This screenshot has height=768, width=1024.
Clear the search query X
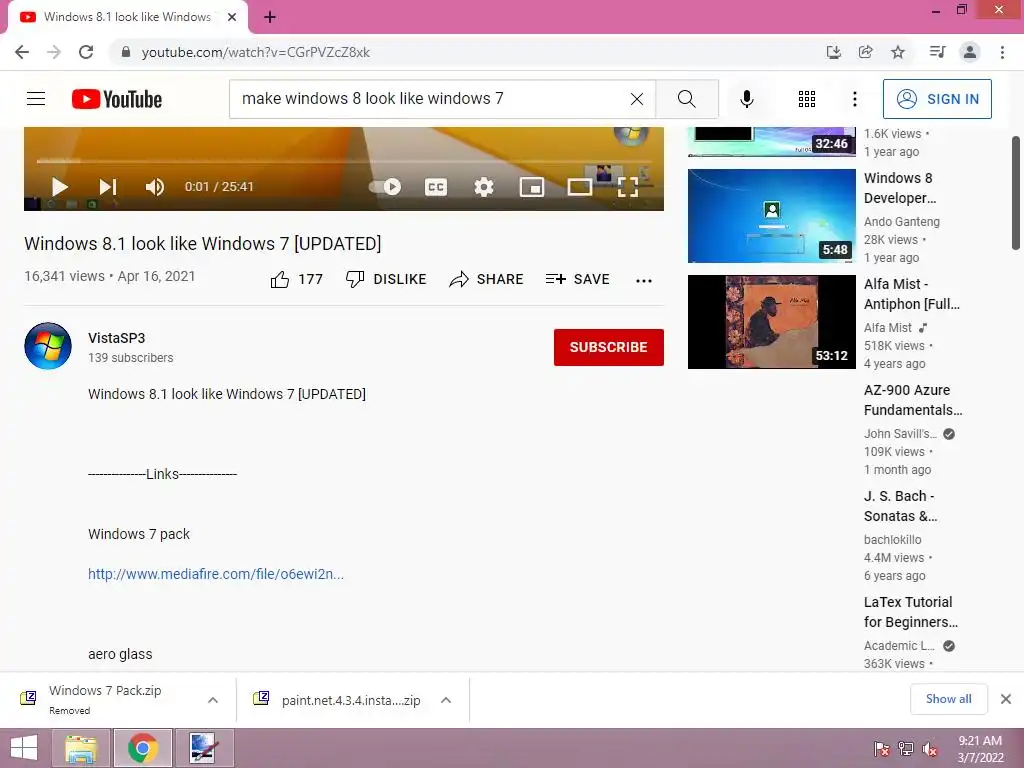pos(637,99)
